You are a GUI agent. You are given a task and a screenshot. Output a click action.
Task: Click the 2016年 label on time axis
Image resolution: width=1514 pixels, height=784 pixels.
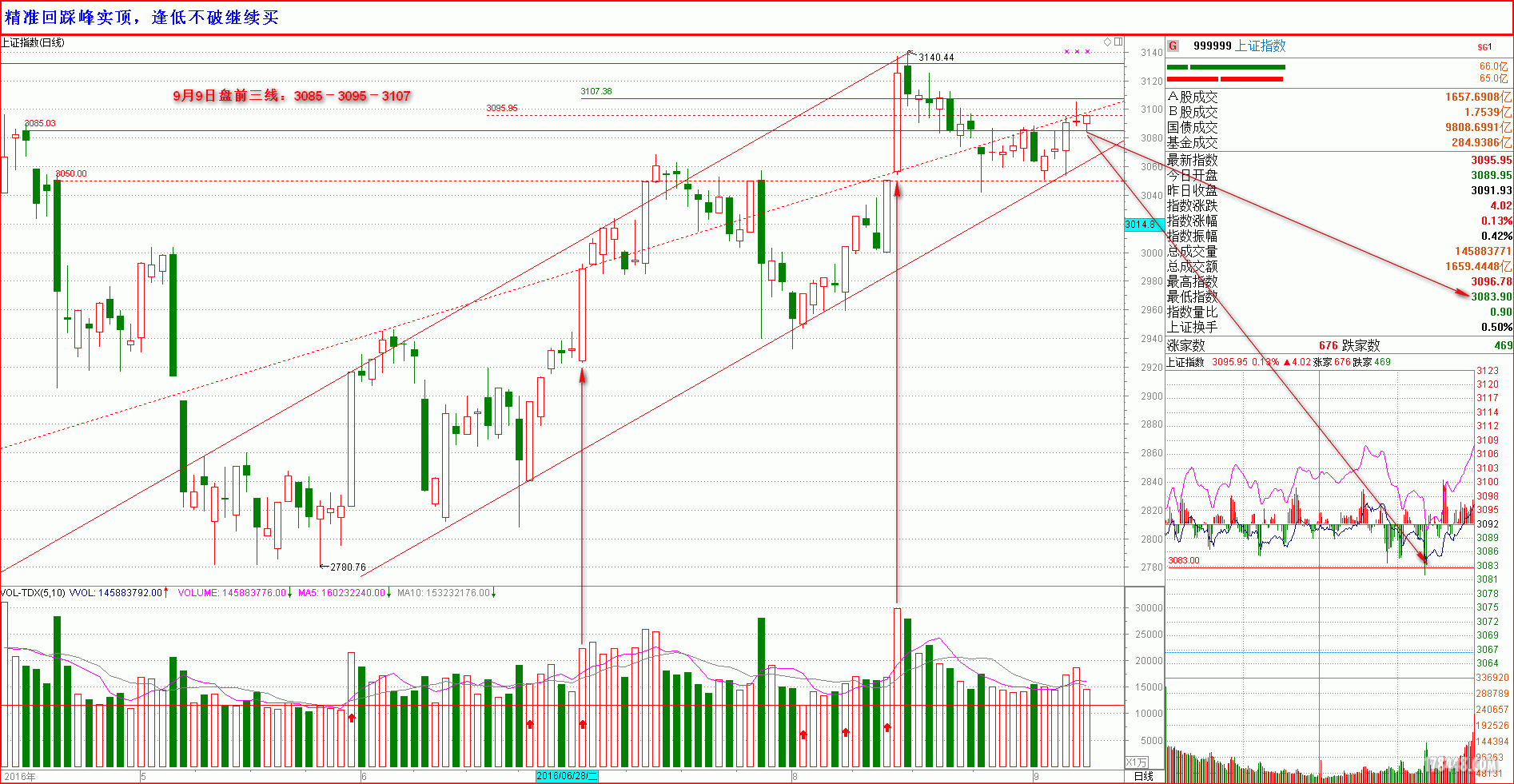20,776
